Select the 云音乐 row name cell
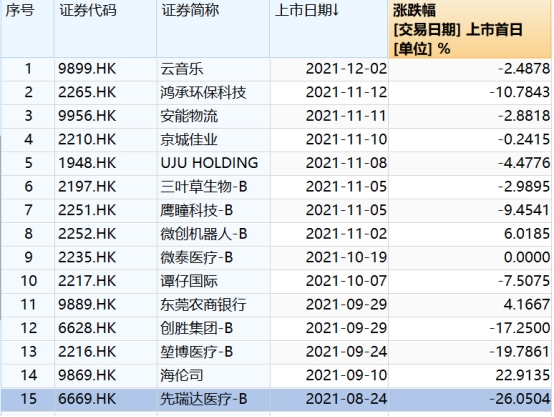This screenshot has width=554, height=417. point(182,69)
